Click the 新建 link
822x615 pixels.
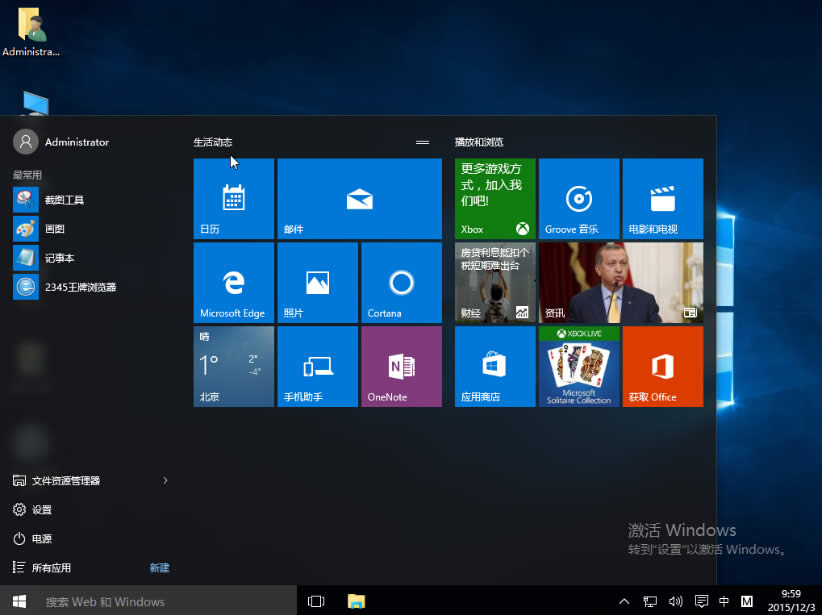pyautogui.click(x=159, y=567)
